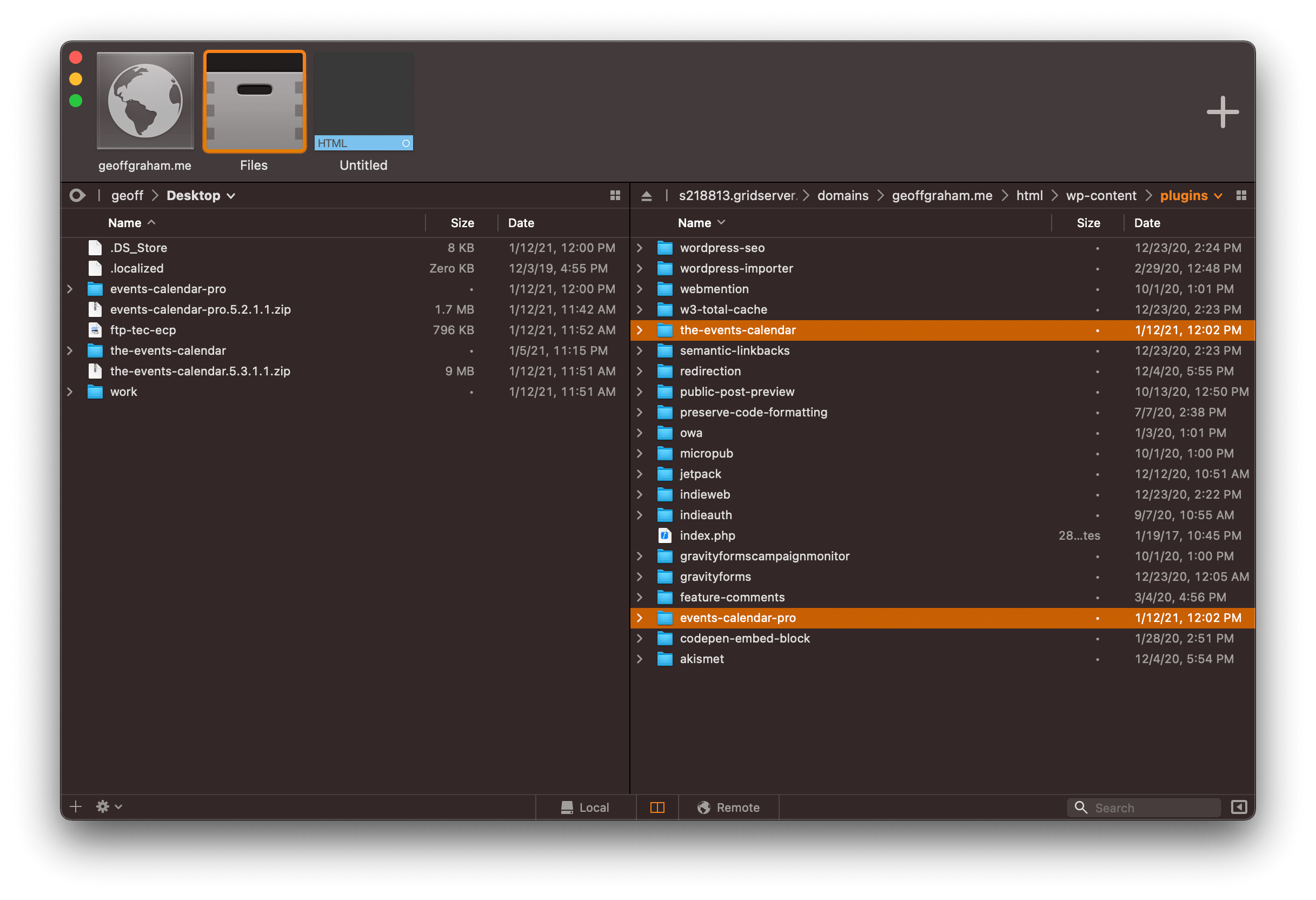Click the feature-comments folder icon
The height and width of the screenshot is (900, 1316).
coord(665,598)
